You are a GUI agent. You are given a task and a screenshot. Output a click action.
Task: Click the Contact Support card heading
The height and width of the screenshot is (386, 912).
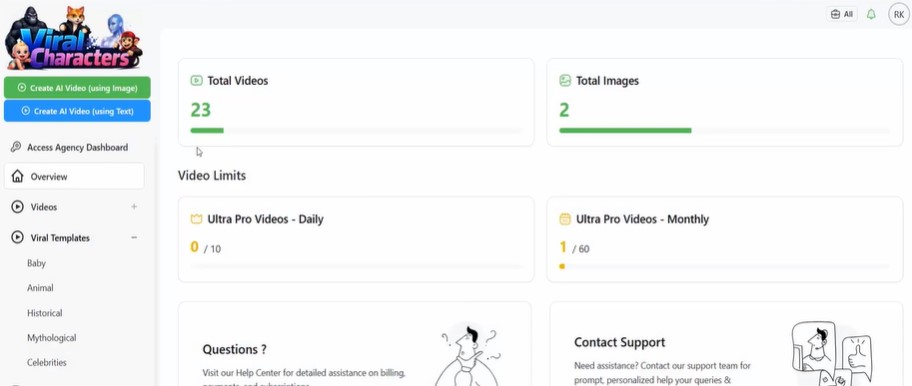(619, 342)
